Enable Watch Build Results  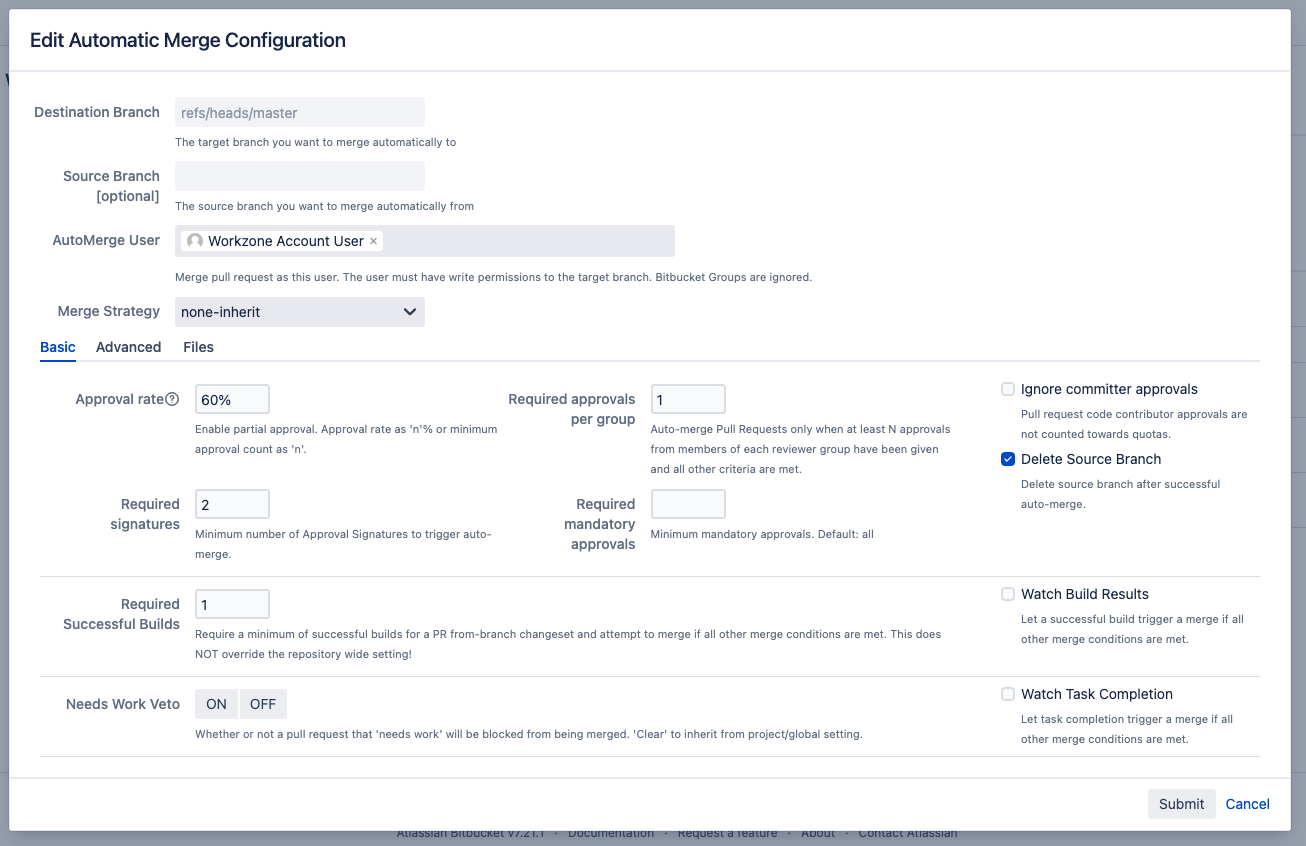click(x=1008, y=594)
